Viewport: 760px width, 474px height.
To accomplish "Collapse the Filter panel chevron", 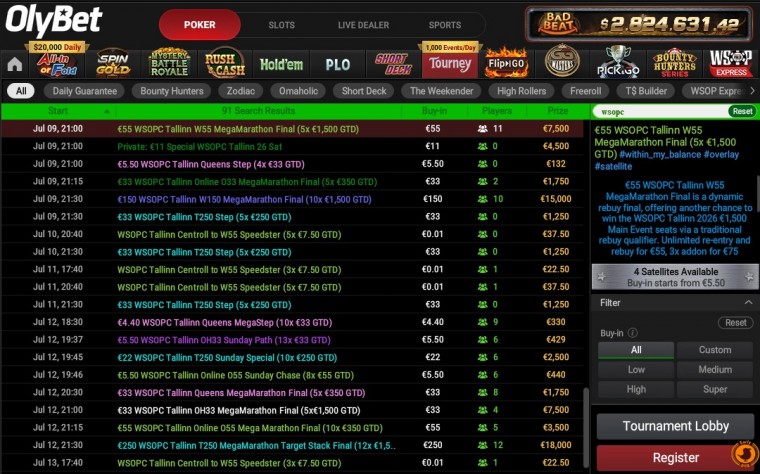I will (748, 302).
